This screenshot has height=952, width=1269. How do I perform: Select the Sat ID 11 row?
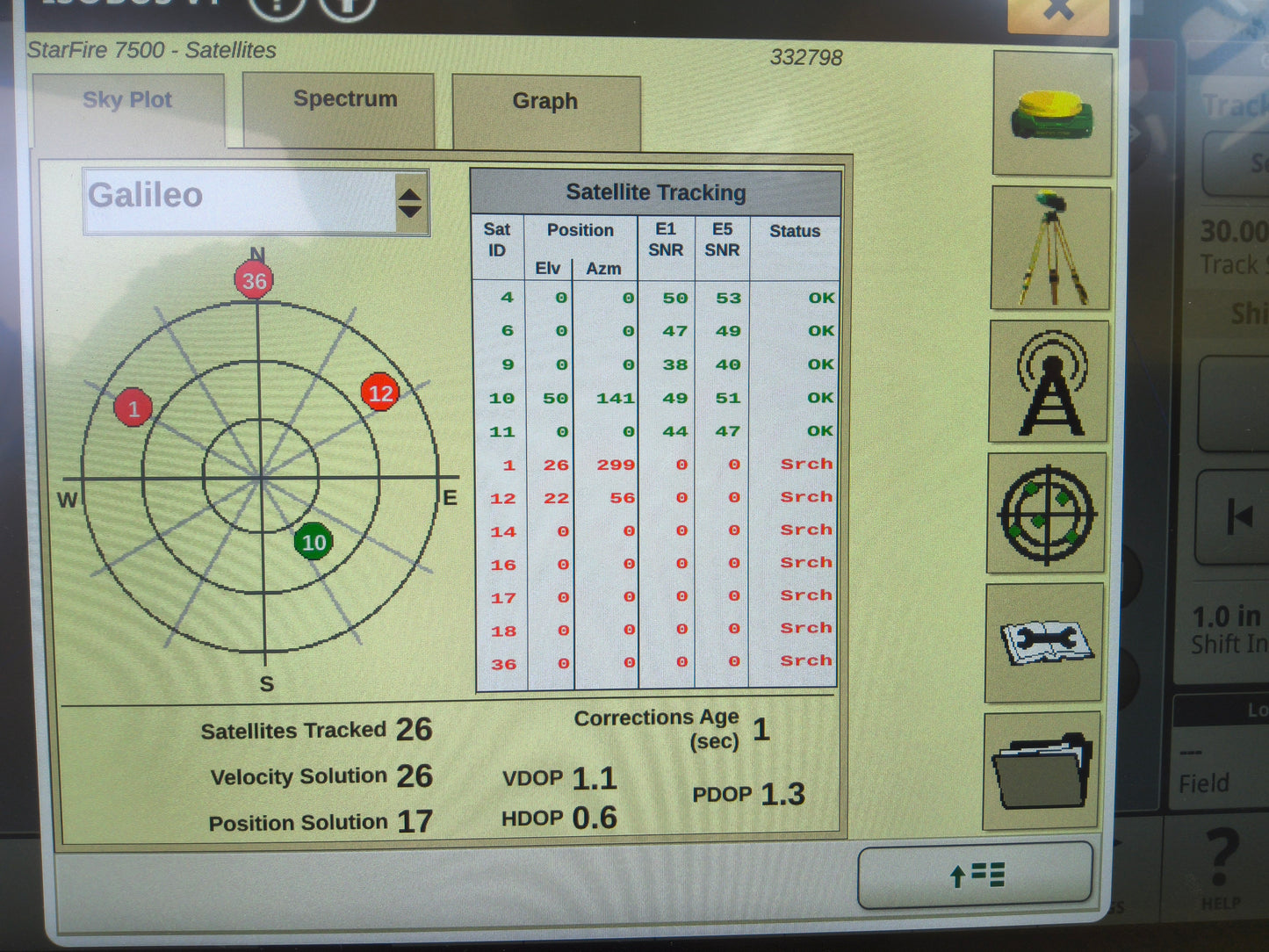pos(656,431)
